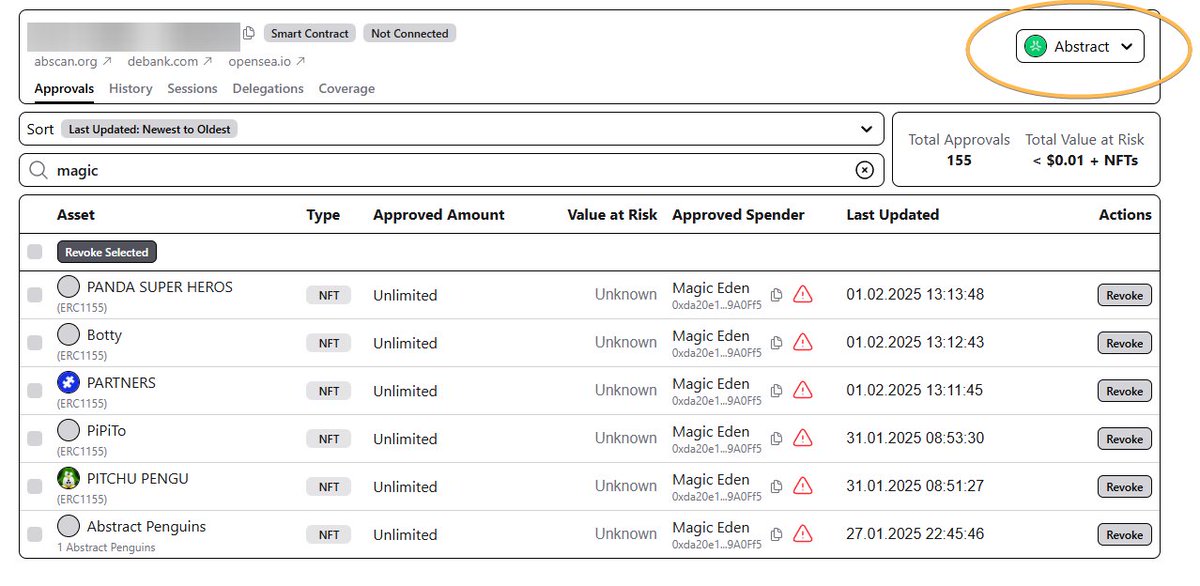Open the Abstract network selector
This screenshot has width=1200, height=586.
tap(1080, 46)
